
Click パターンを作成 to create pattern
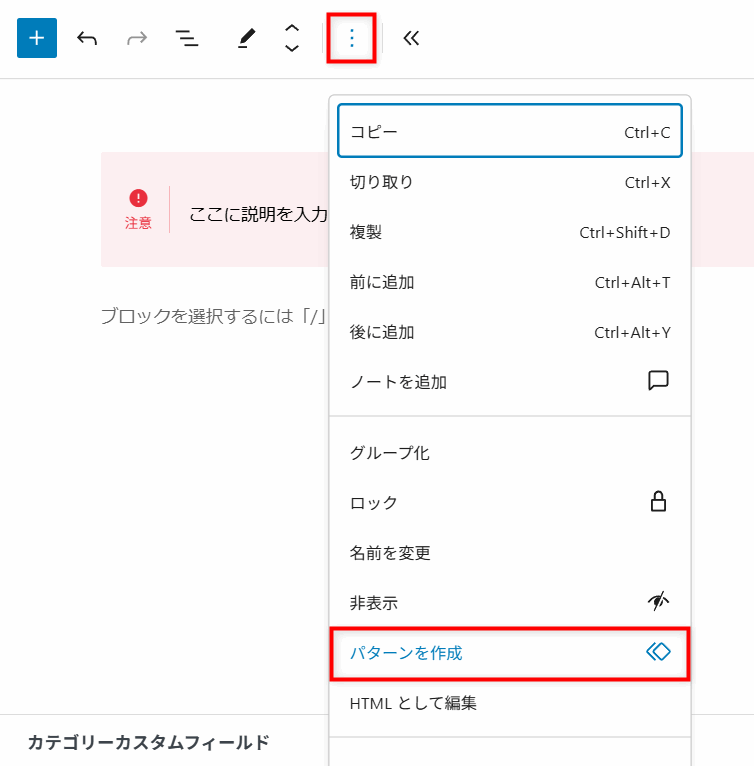click(509, 653)
